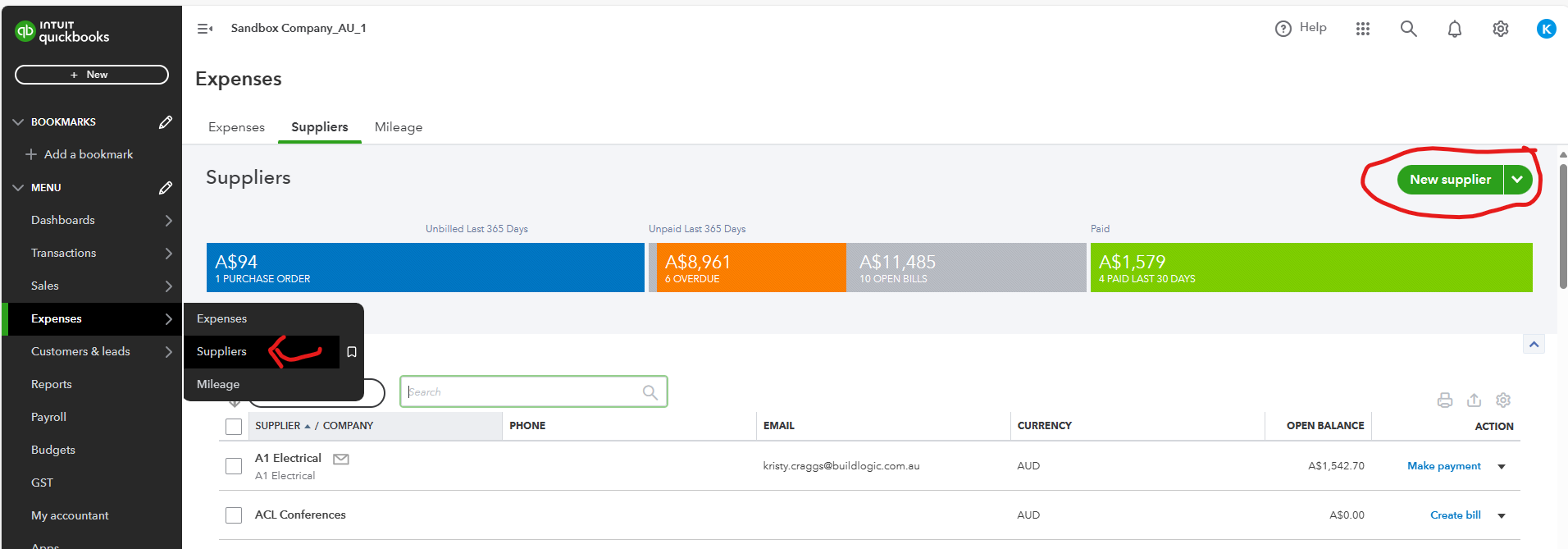Open GST in the sidebar
Viewport: 1568px width, 549px height.
point(42,483)
